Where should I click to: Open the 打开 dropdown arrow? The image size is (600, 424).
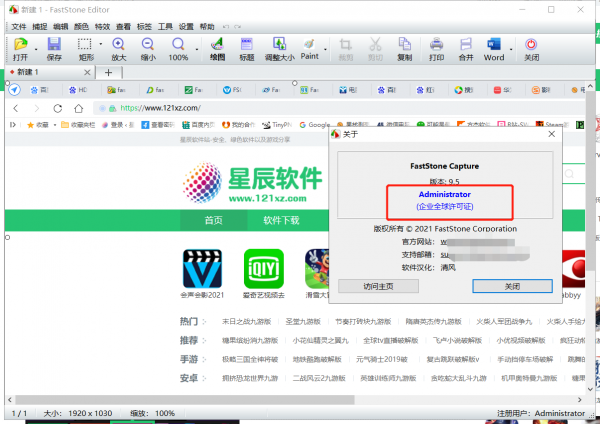(x=36, y=49)
